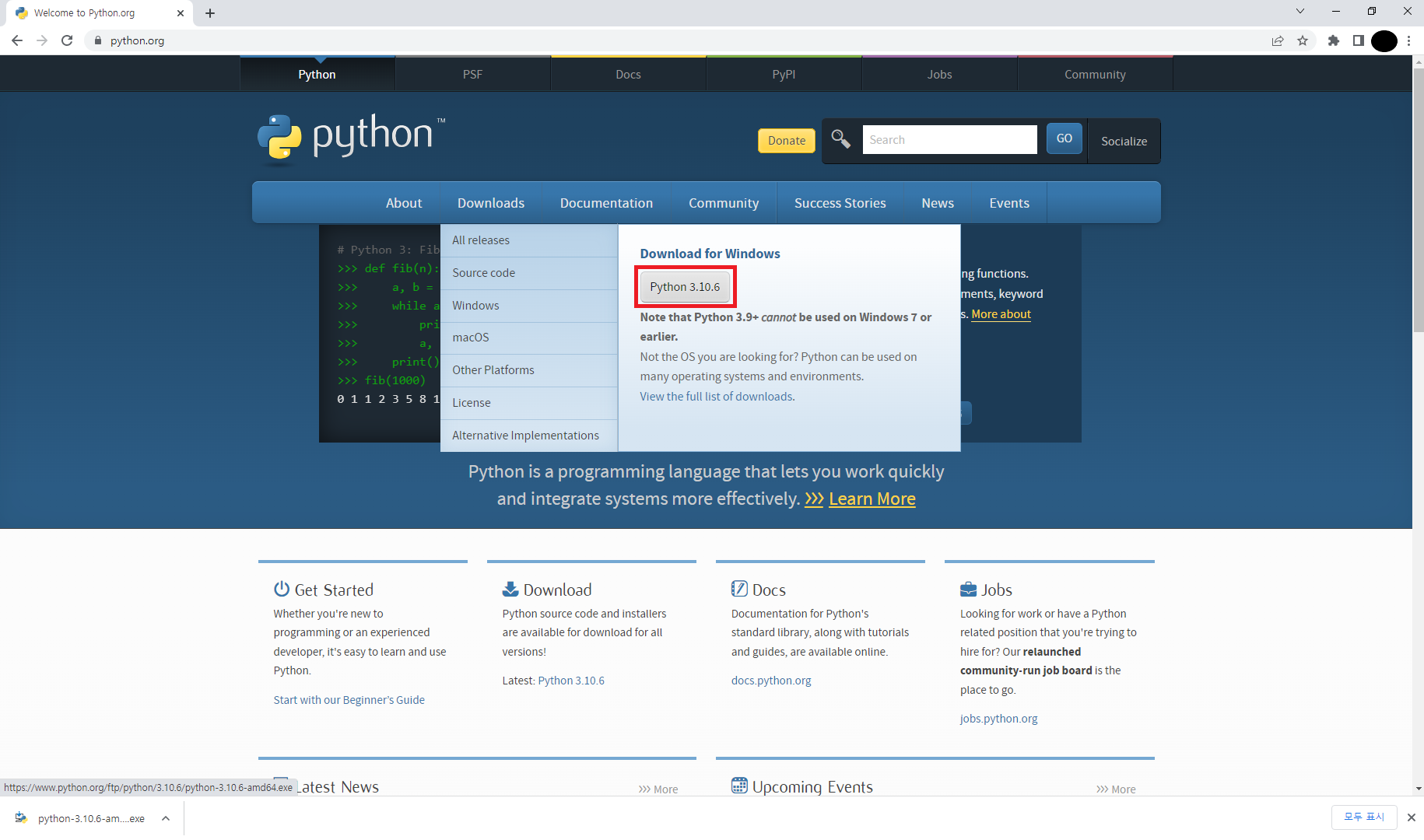Click the magnifying glass search icon
This screenshot has height=840, width=1424.
(x=840, y=139)
